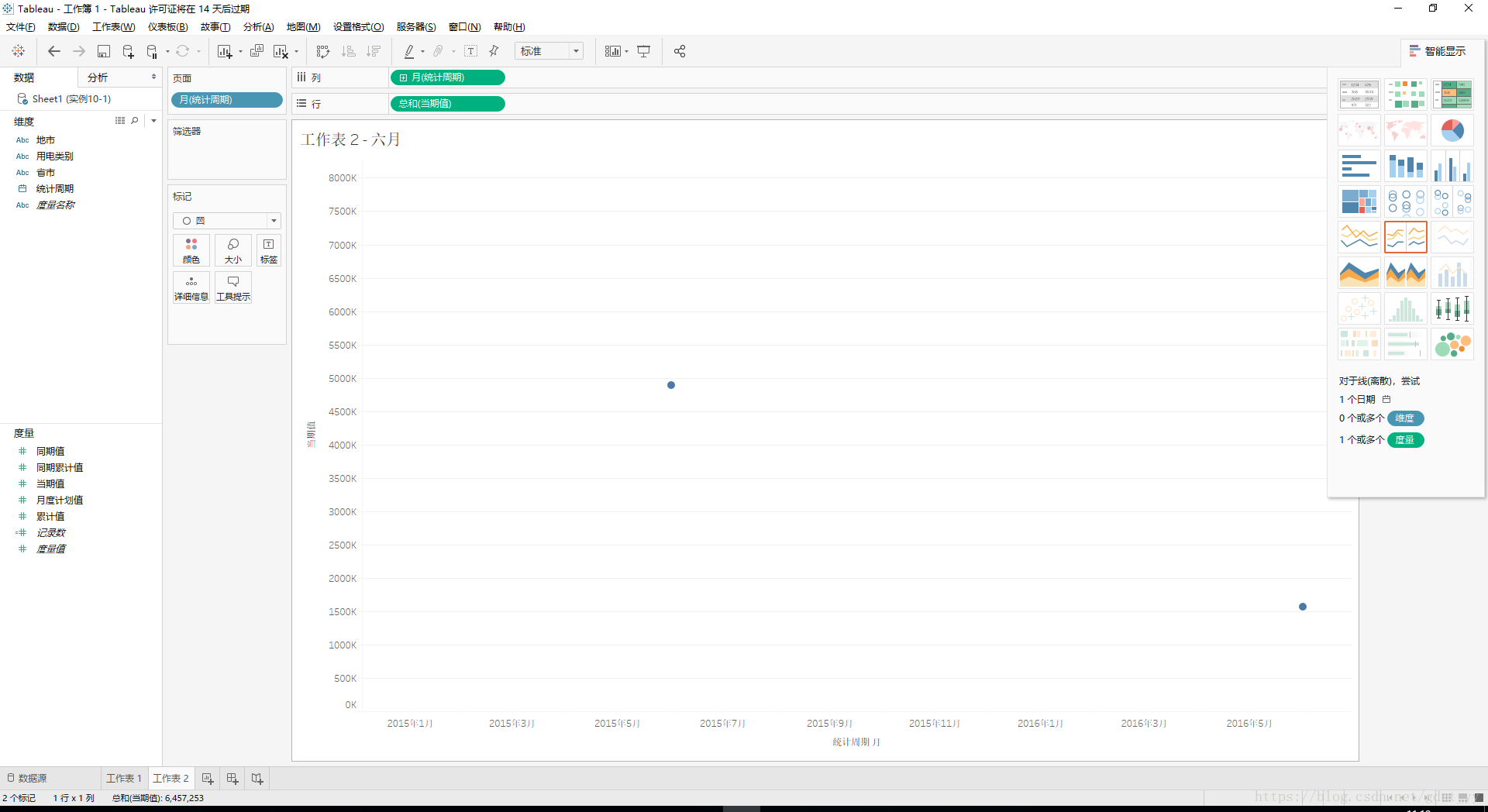The image size is (1488, 812).
Task: Select packed bubbles chart in Show Me
Action: coord(1452,344)
